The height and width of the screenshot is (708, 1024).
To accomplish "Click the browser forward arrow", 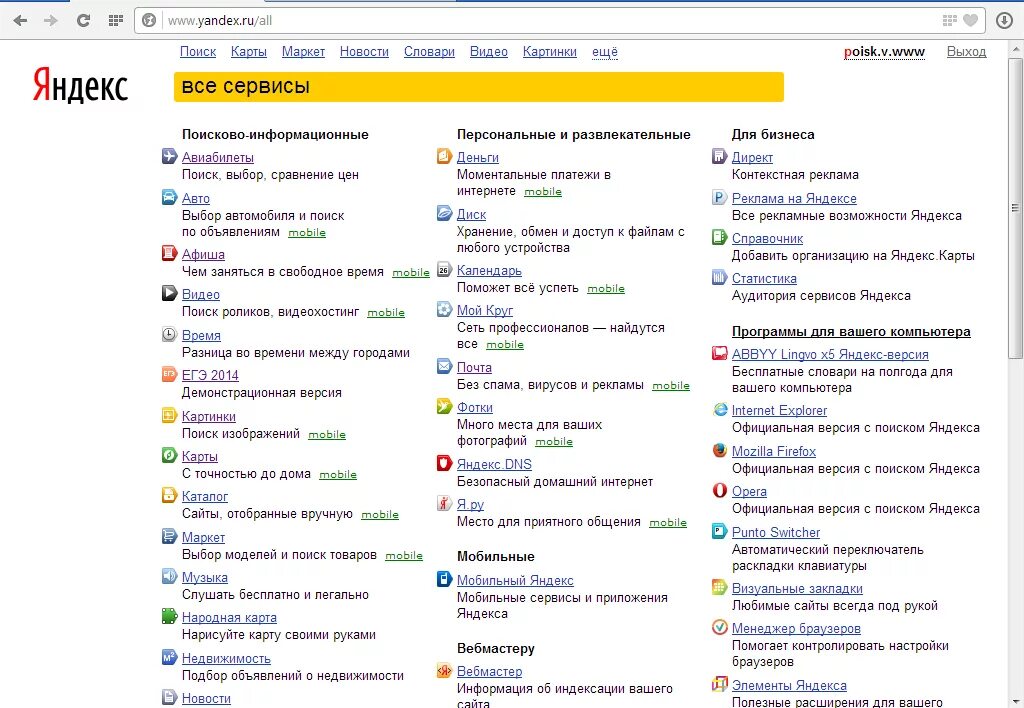I will (51, 20).
